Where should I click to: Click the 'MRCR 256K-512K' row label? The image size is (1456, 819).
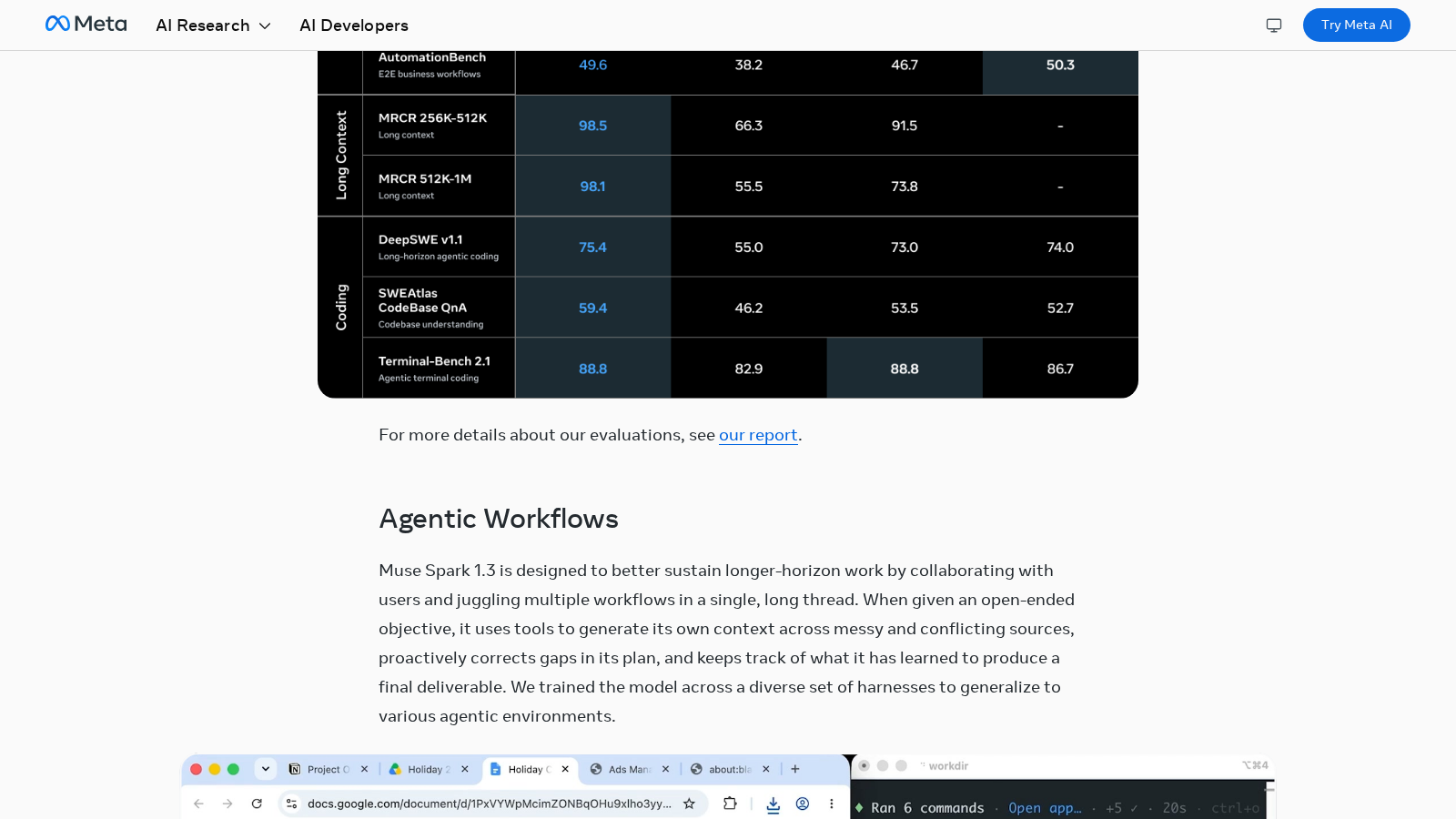432,118
